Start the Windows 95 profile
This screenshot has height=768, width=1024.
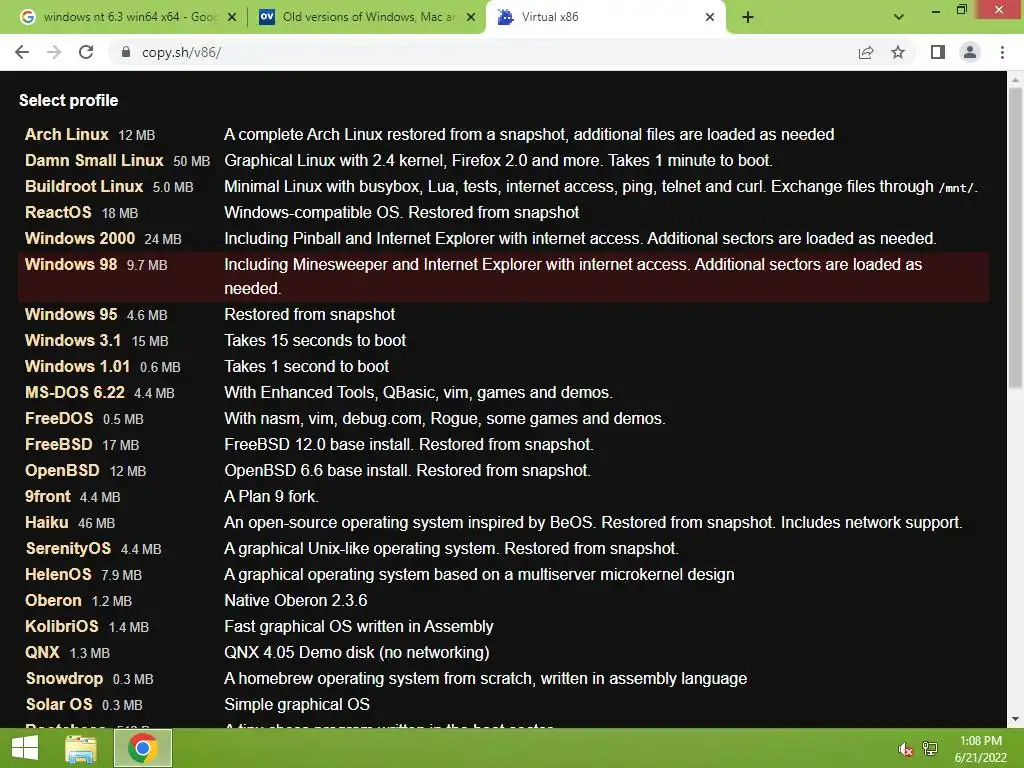click(71, 314)
